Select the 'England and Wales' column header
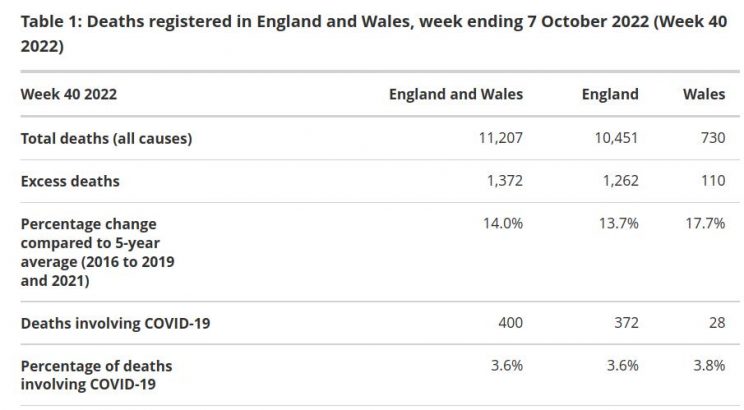The height and width of the screenshot is (410, 744). pos(456,95)
